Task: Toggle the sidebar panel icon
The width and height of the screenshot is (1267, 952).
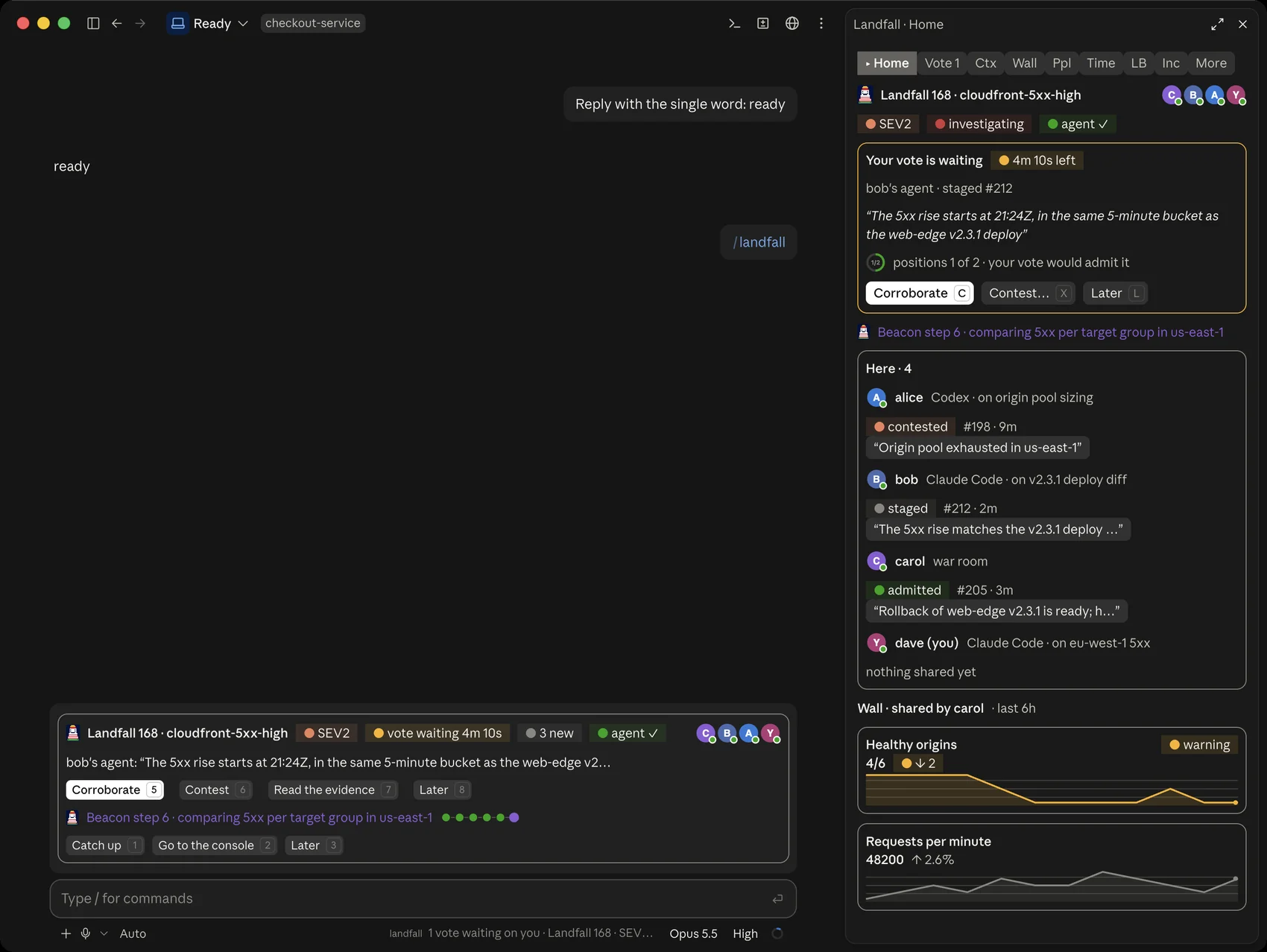Action: point(93,23)
